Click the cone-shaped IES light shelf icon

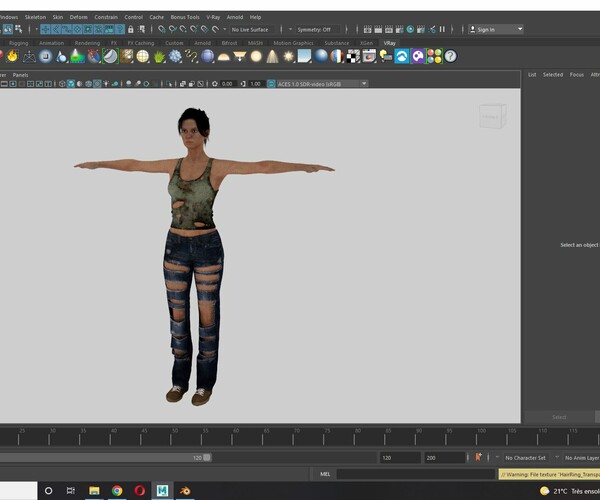[272, 56]
